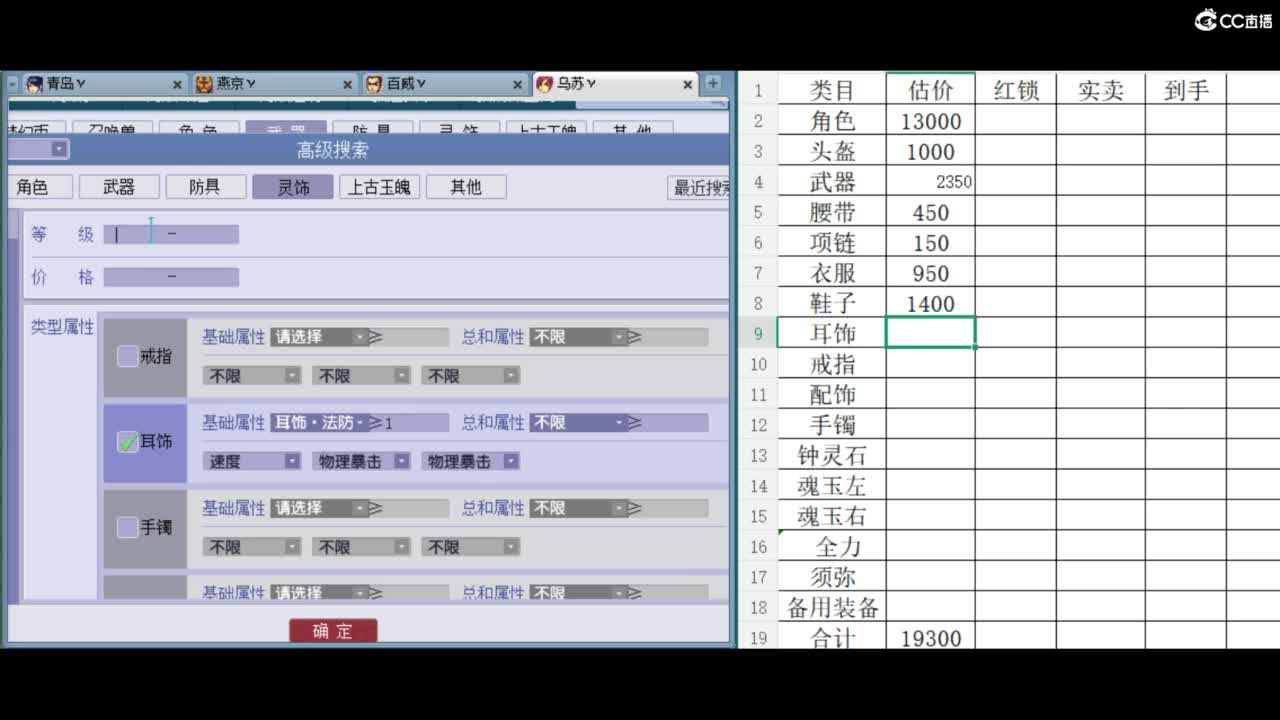This screenshot has width=1280, height=720.
Task: Open the 速度 dropdown in 耳饰 row
Action: (x=252, y=461)
